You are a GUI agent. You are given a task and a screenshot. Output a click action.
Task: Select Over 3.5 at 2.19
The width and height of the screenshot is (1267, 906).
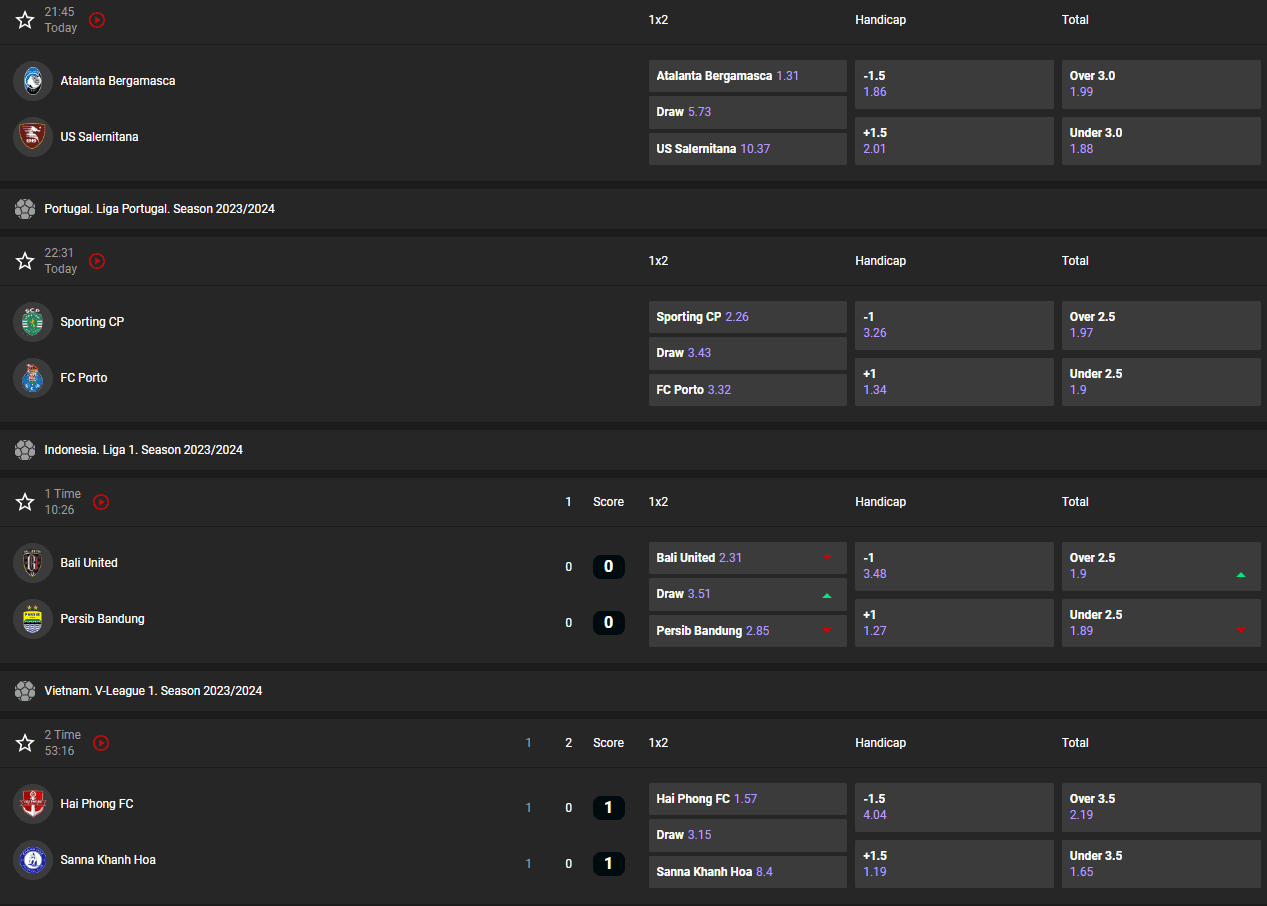pos(1161,807)
